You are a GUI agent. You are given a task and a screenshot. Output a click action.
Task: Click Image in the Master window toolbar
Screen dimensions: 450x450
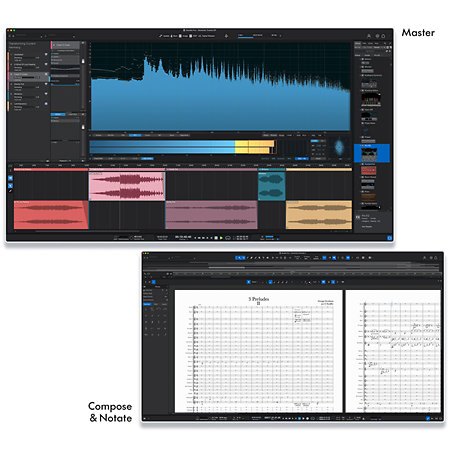pyautogui.click(x=184, y=36)
